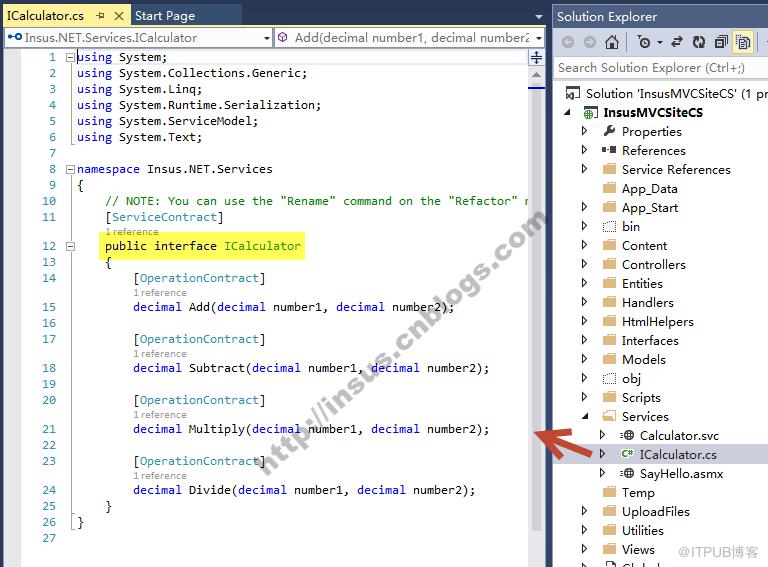Click the Search Solution Explorer input box

coord(660,68)
